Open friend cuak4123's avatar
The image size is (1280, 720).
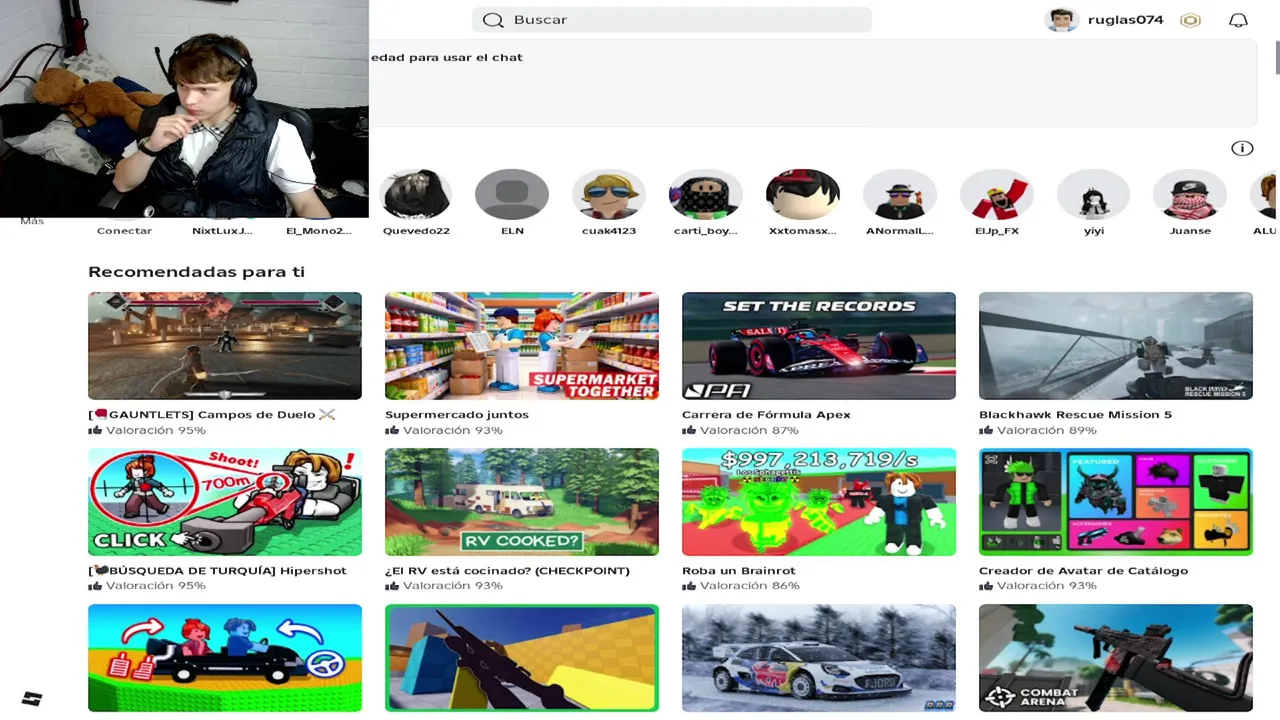(x=609, y=194)
